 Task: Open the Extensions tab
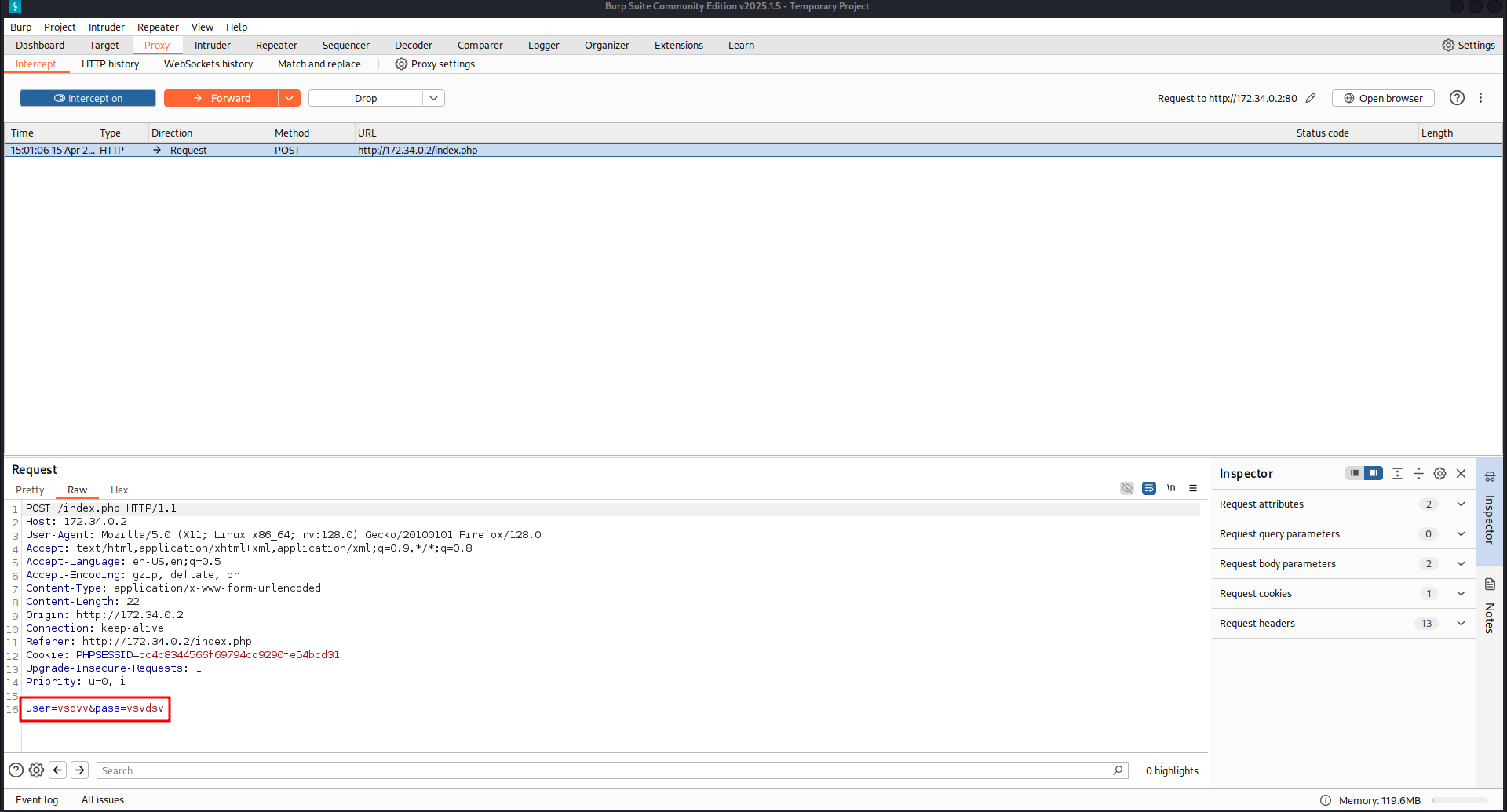pyautogui.click(x=679, y=45)
